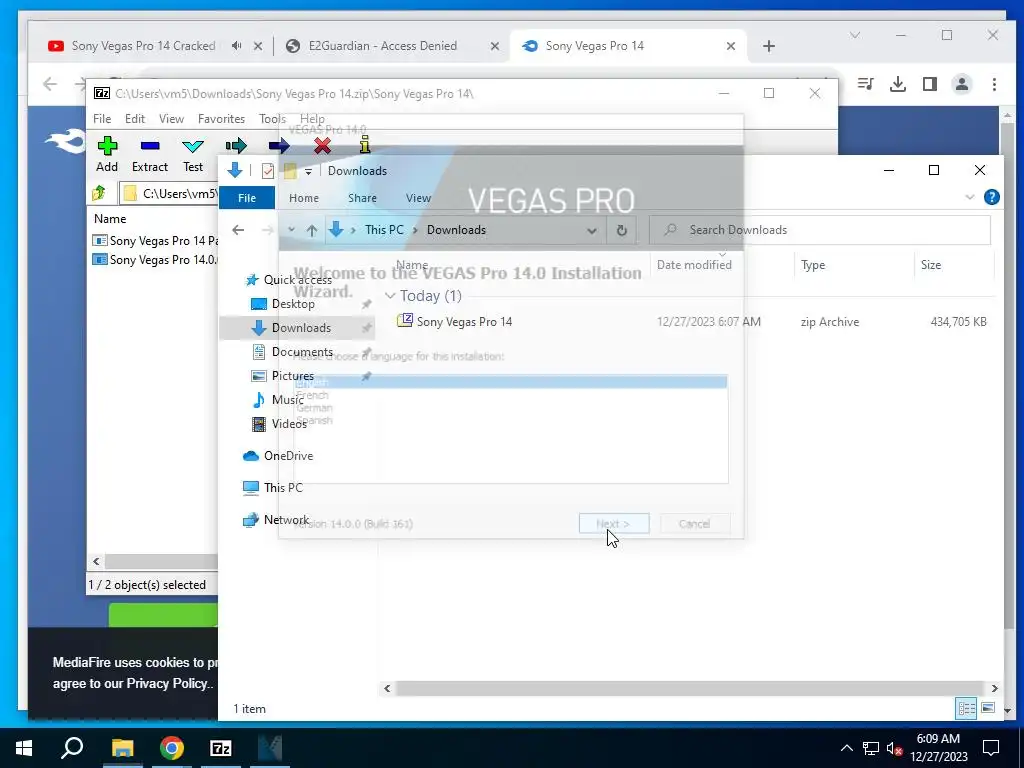Viewport: 1024px width, 768px height.
Task: Open Chrome side panel icon
Action: pos(930,84)
